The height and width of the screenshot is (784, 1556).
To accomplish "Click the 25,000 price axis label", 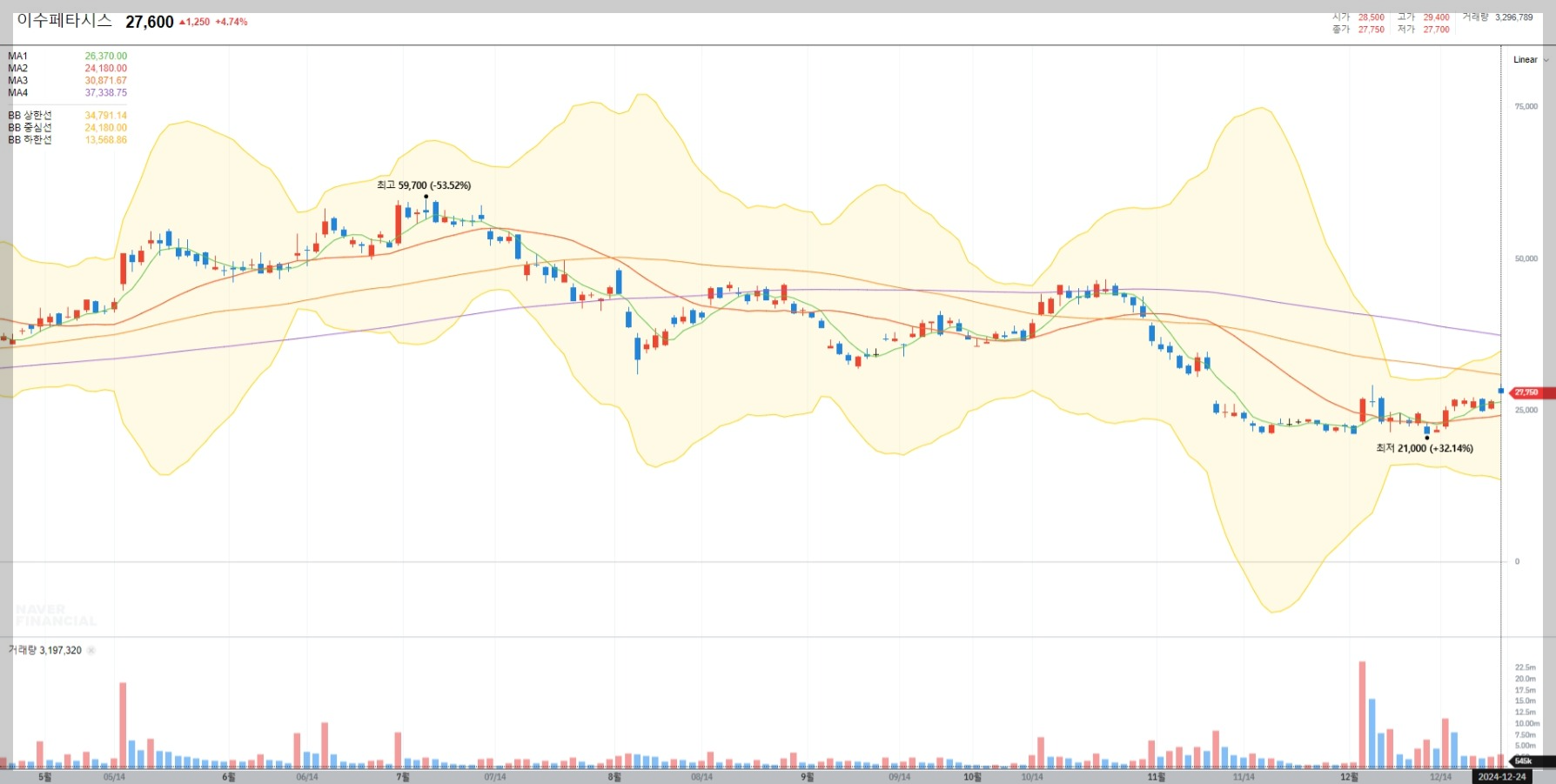I will (1526, 410).
